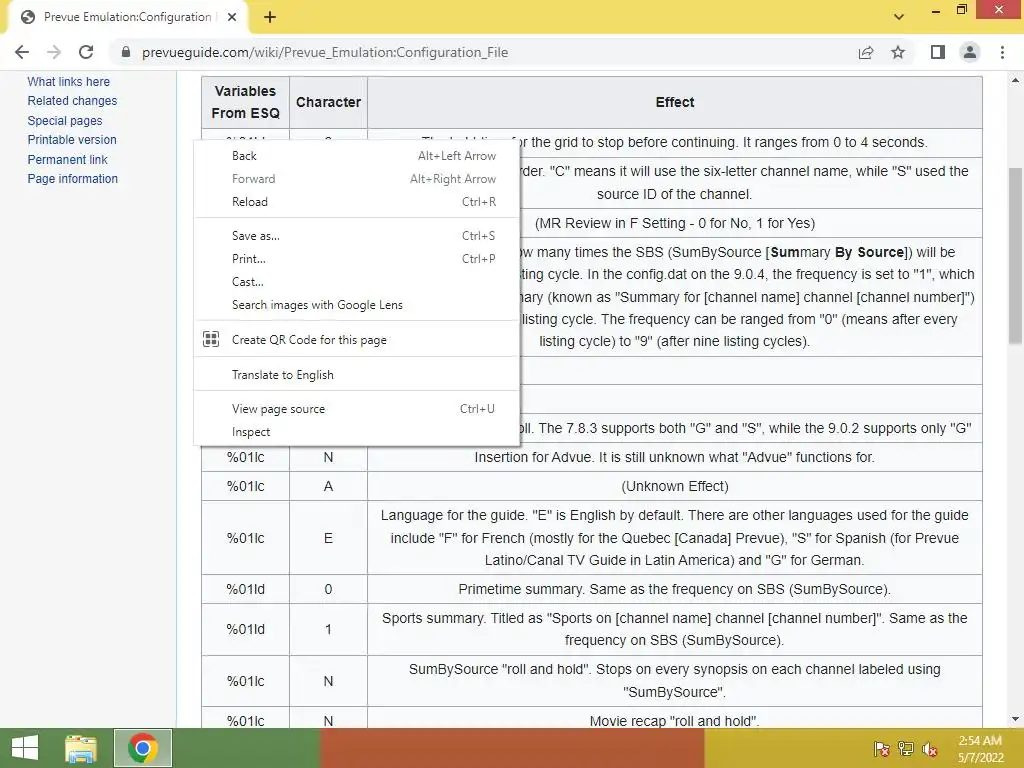This screenshot has width=1024, height=768.
Task: Select the Prevue Emulation:Configuration tab
Action: click(x=127, y=17)
